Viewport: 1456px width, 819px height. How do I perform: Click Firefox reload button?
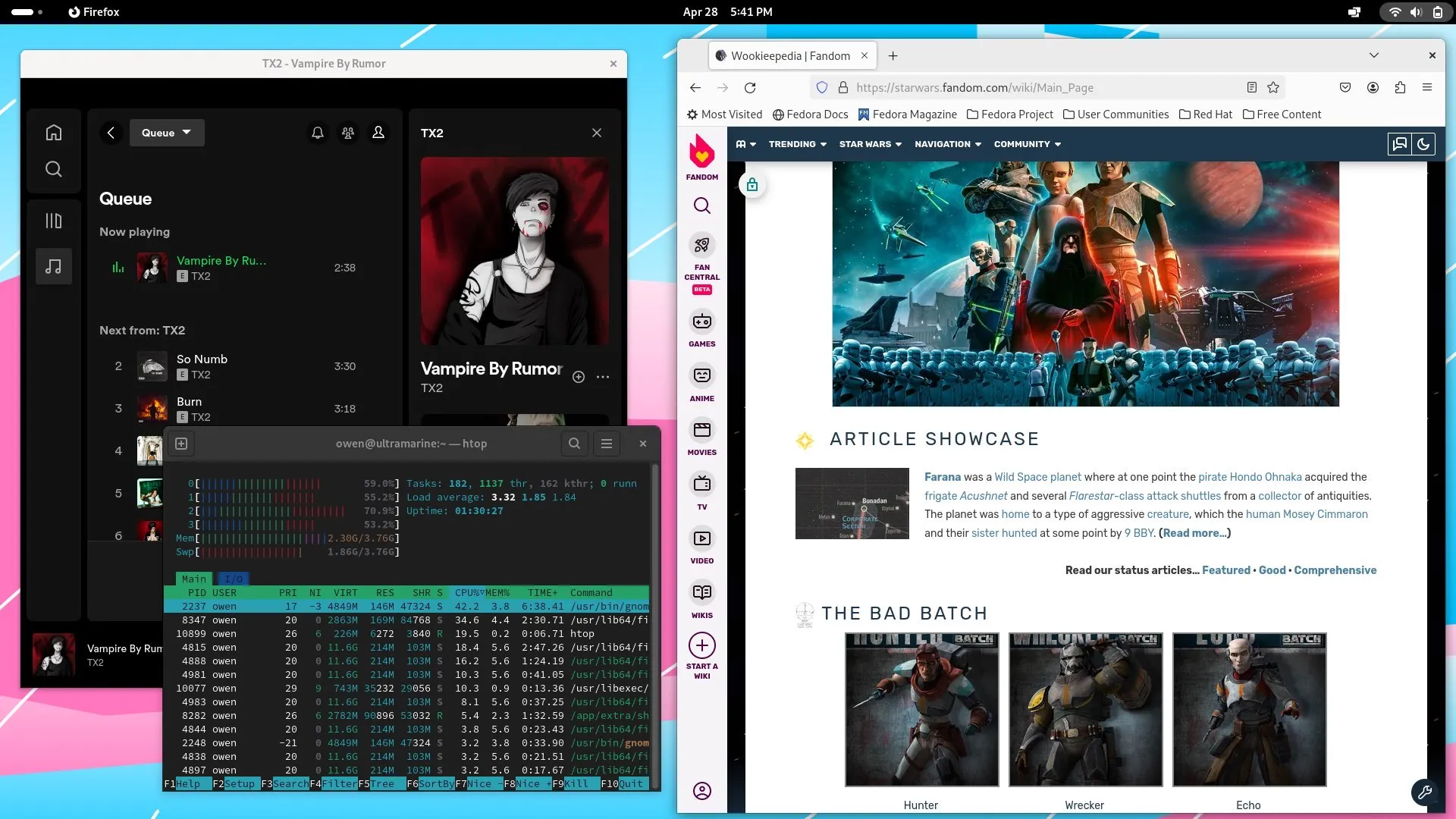tap(750, 88)
